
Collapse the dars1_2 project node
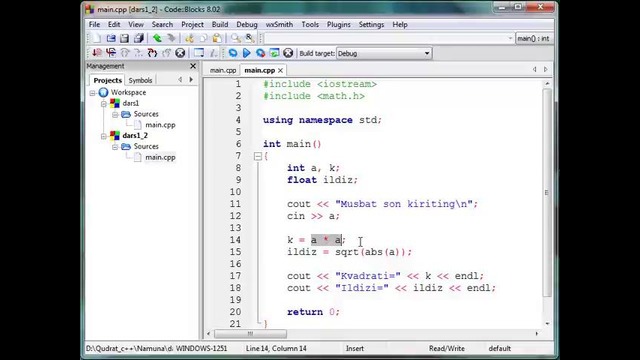tap(104, 136)
